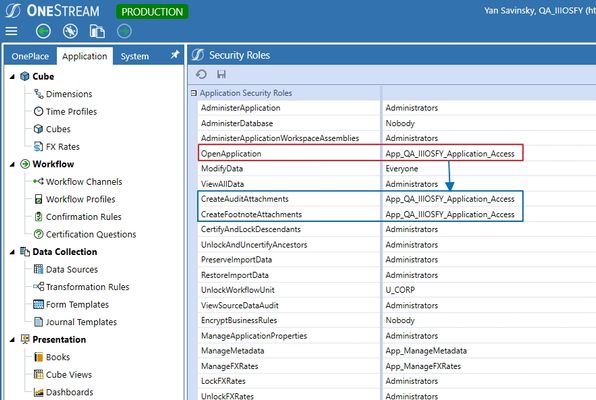Click the file copy icon in top toolbar
Viewport: 596px width, 400px height.
(97, 31)
